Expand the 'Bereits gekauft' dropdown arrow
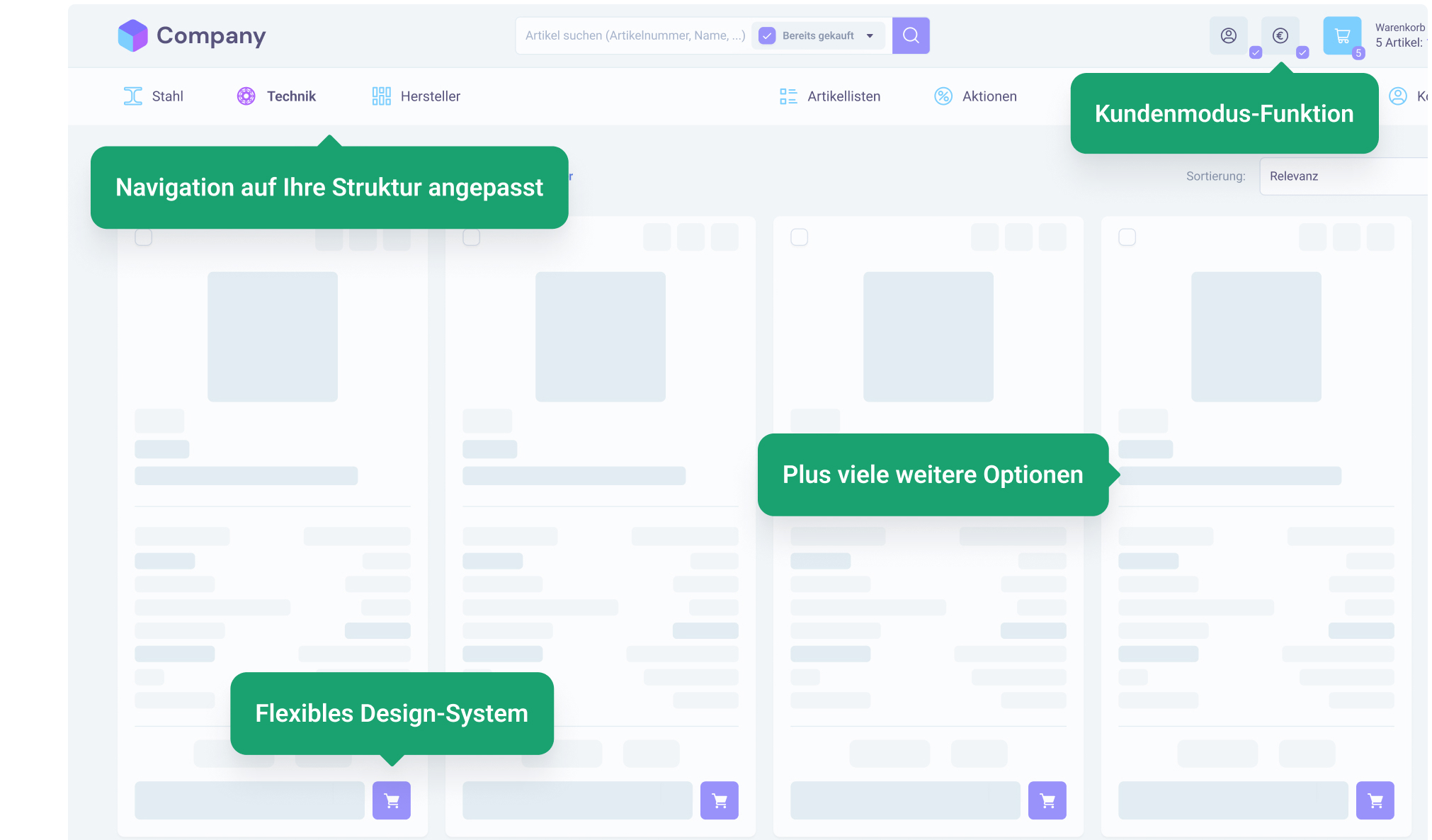 coord(870,35)
